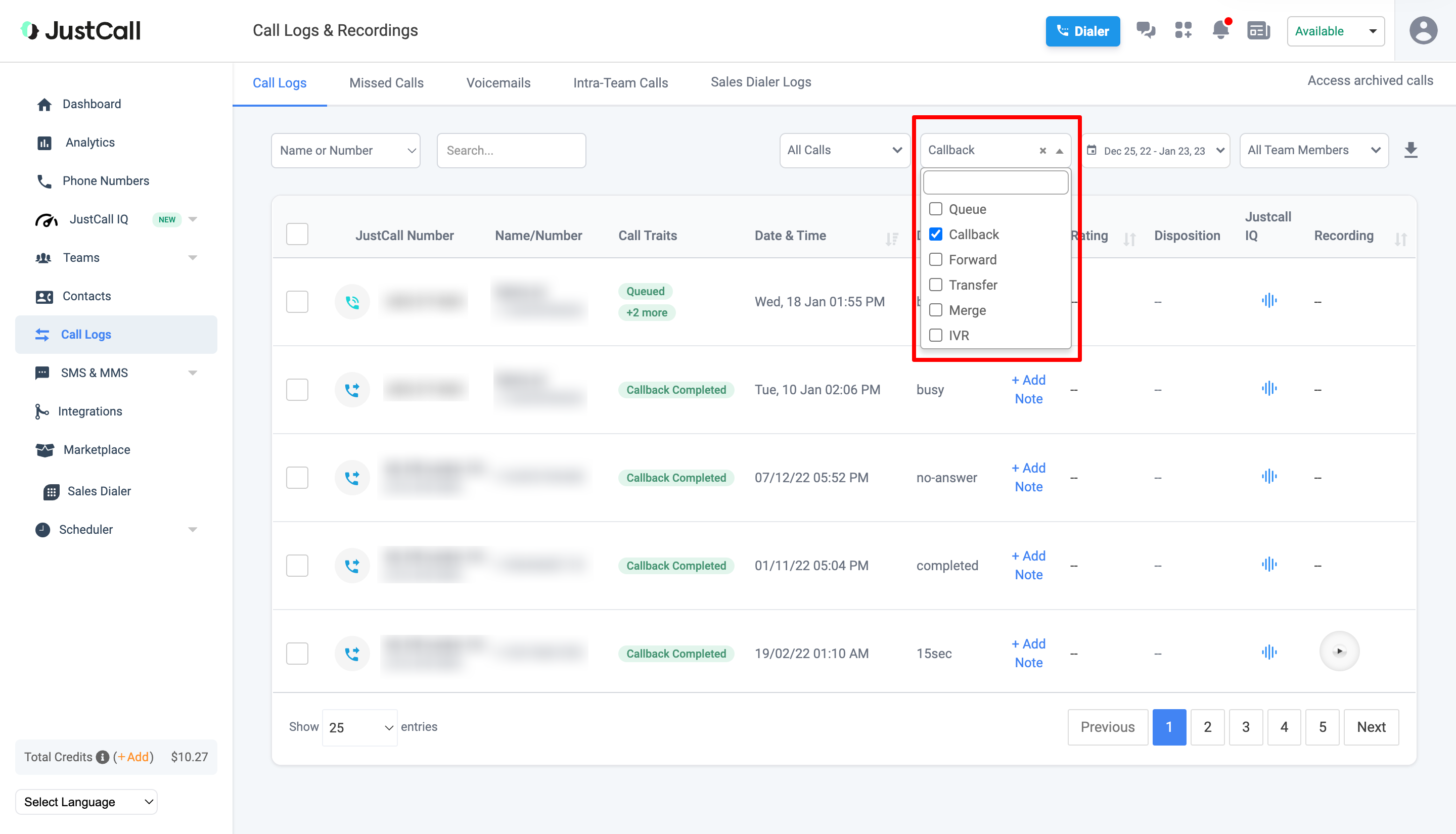
Task: Open JustCall IQ for 01/11/22 call
Action: click(x=1269, y=564)
